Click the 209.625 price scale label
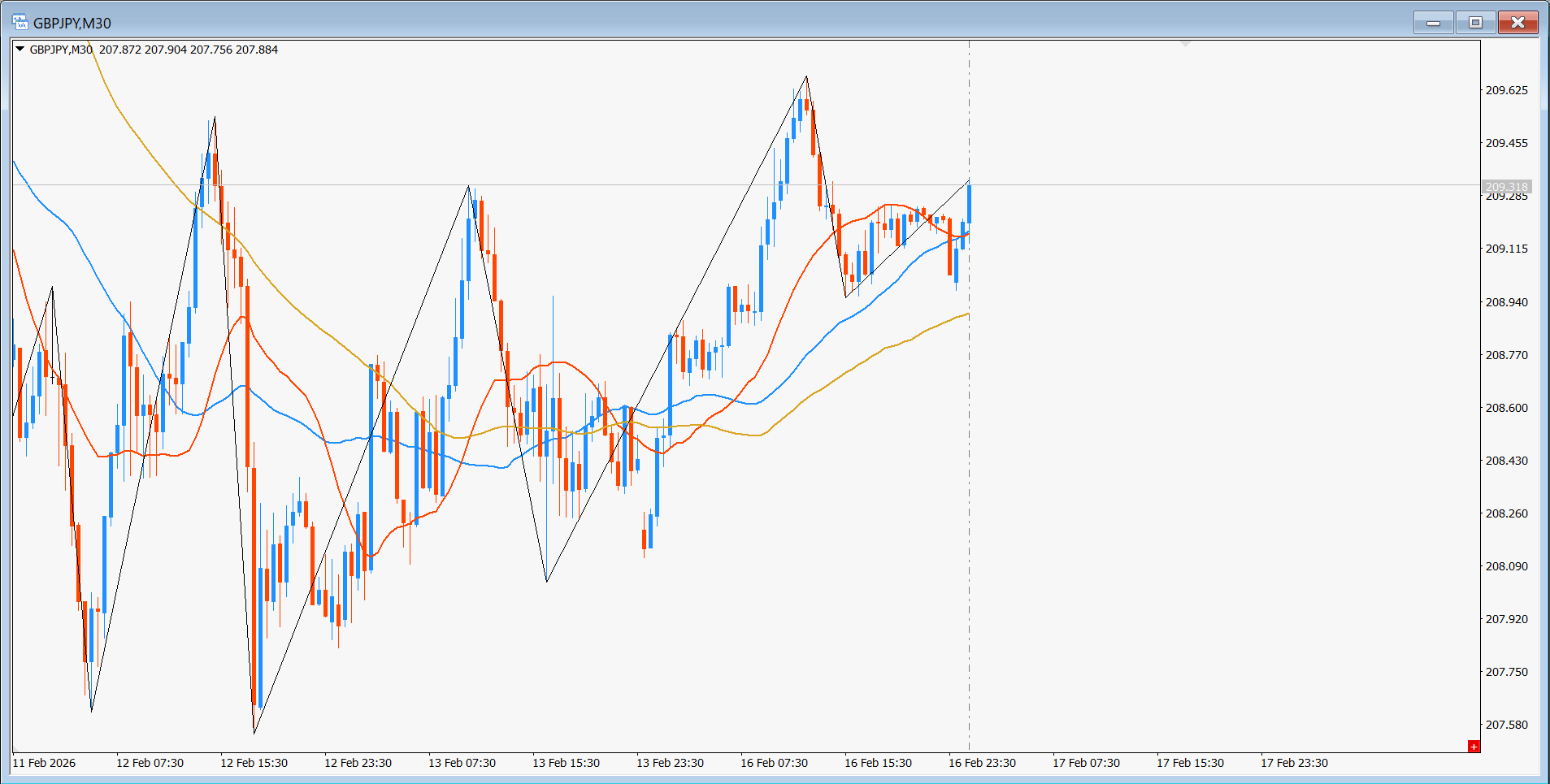This screenshot has width=1550, height=784. tap(1506, 90)
